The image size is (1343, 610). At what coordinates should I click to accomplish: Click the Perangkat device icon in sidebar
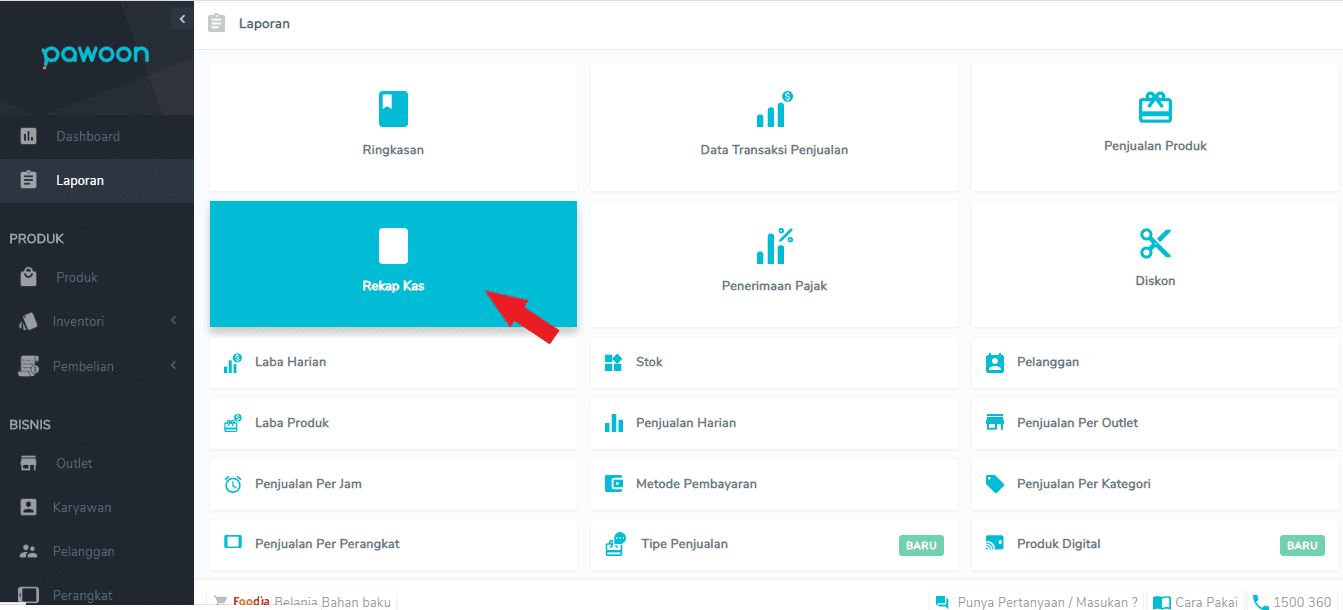point(29,595)
